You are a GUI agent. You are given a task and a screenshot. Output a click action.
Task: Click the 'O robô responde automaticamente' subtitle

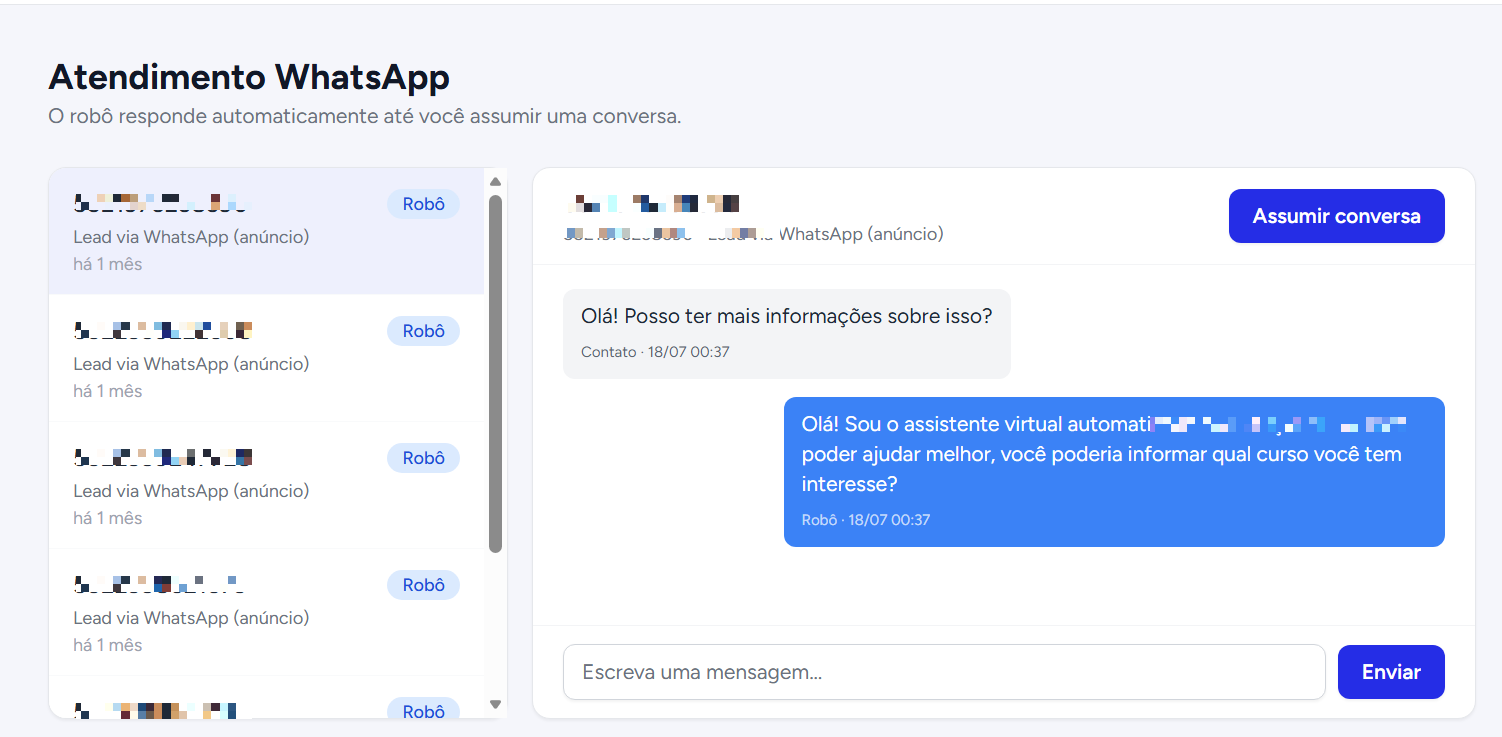[365, 117]
